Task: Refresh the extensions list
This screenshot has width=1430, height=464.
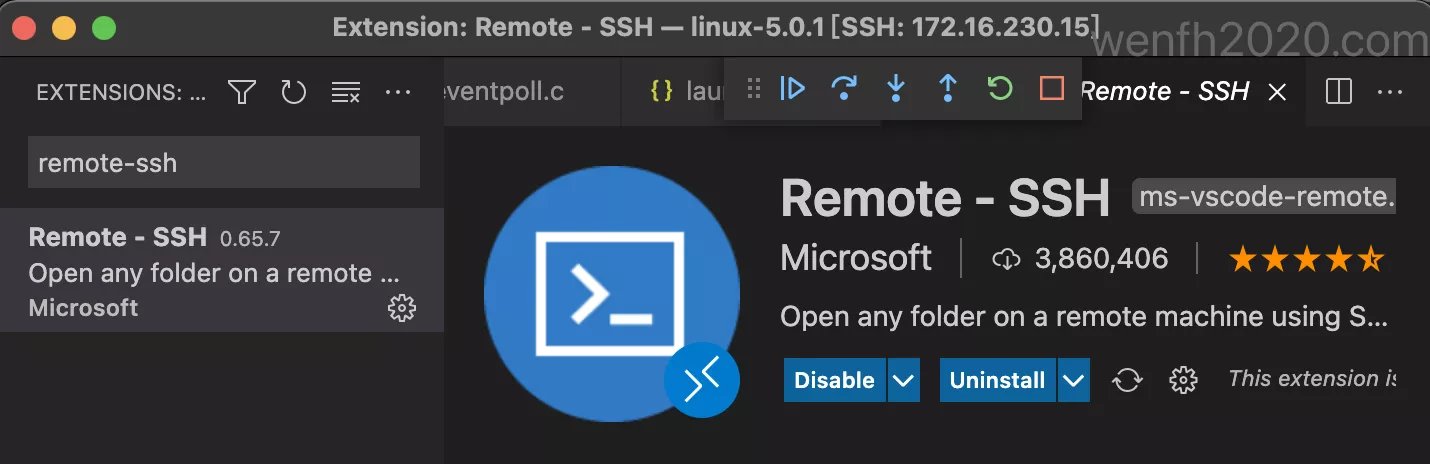Action: click(293, 92)
